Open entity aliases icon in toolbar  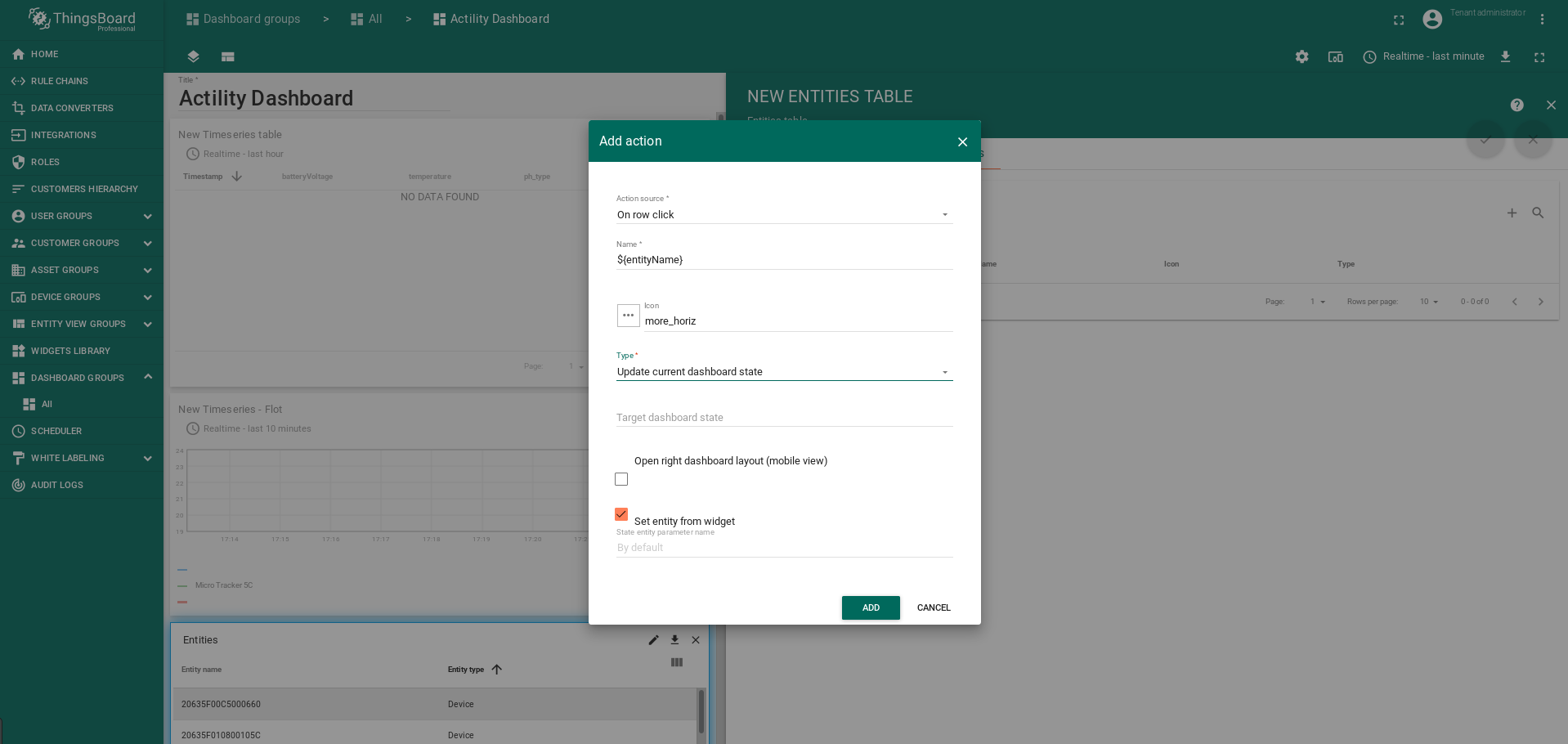pyautogui.click(x=1335, y=56)
